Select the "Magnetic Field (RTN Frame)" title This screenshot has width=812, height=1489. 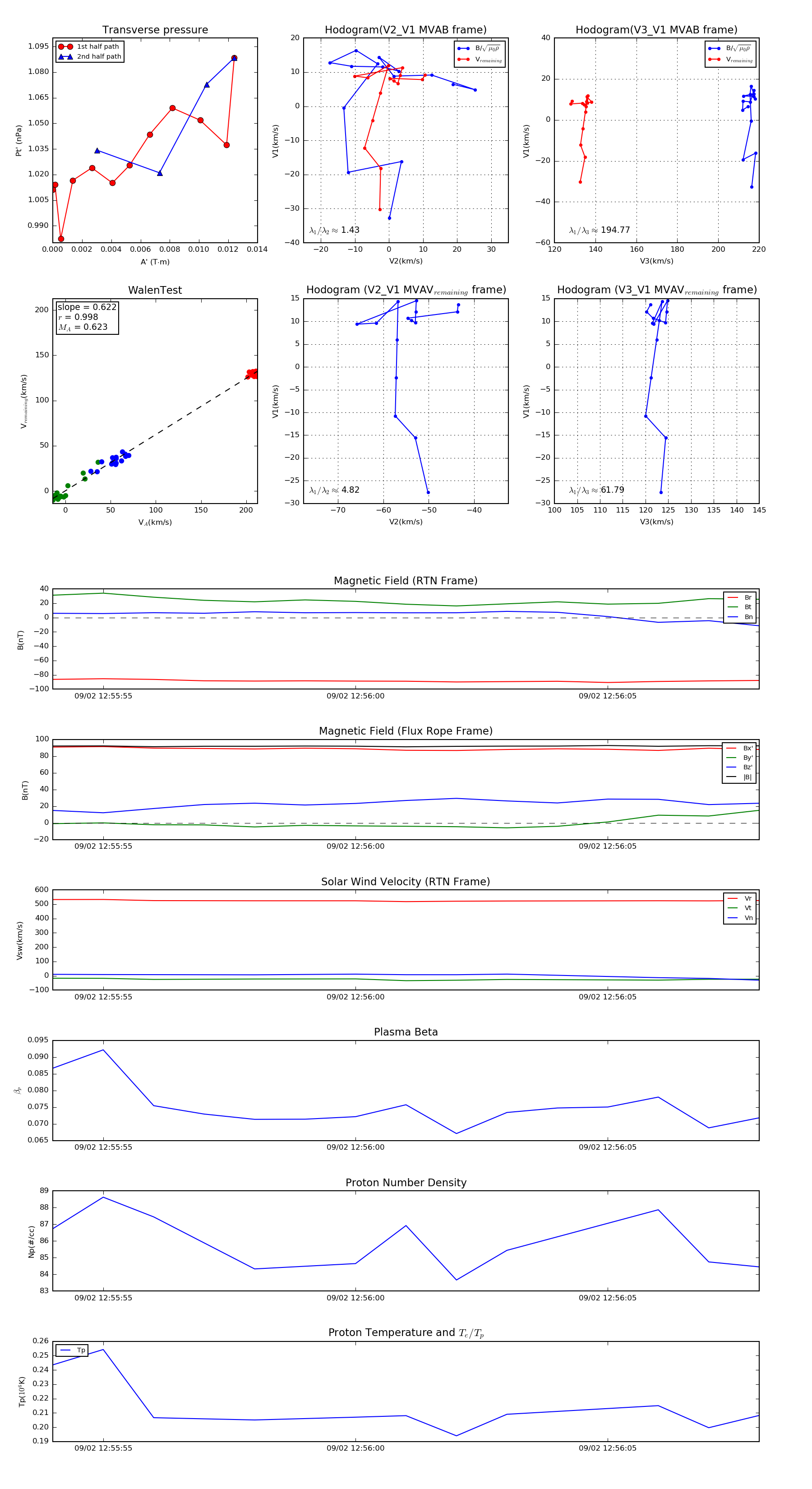tap(406, 581)
